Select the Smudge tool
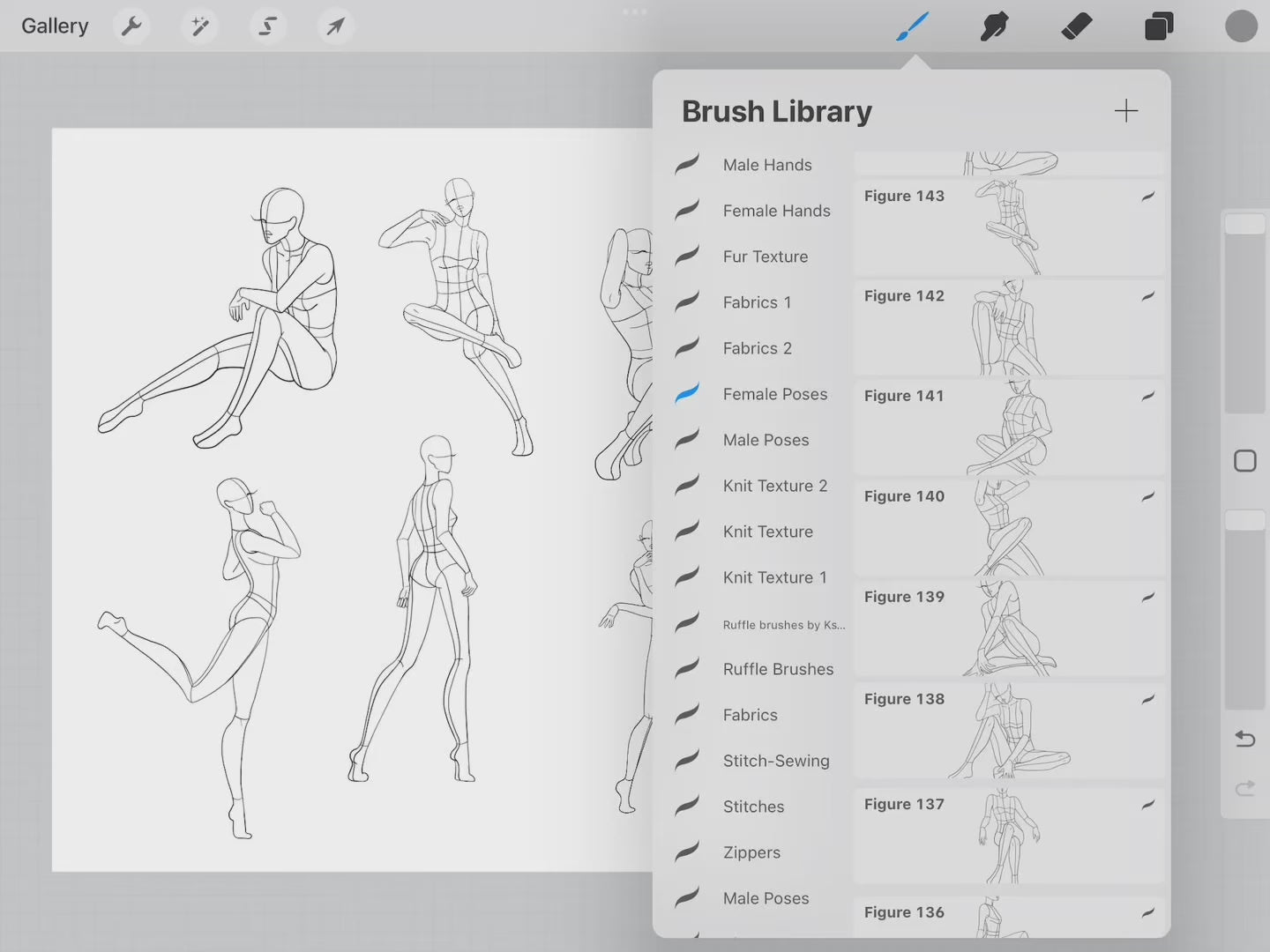 pos(994,26)
